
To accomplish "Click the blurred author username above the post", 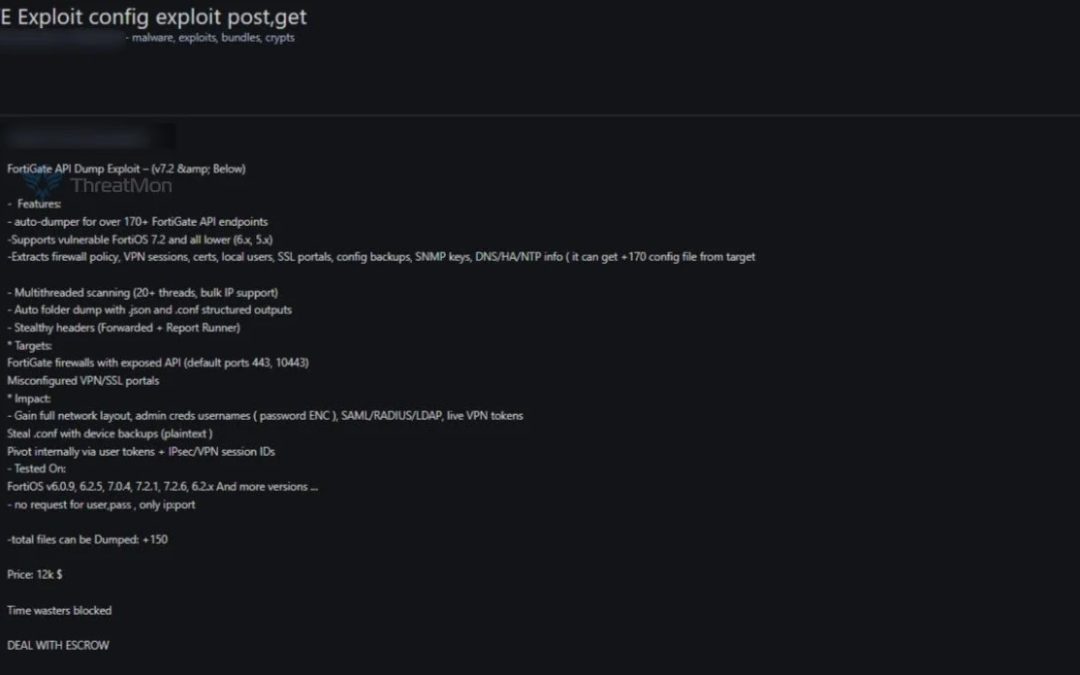I will [88, 138].
